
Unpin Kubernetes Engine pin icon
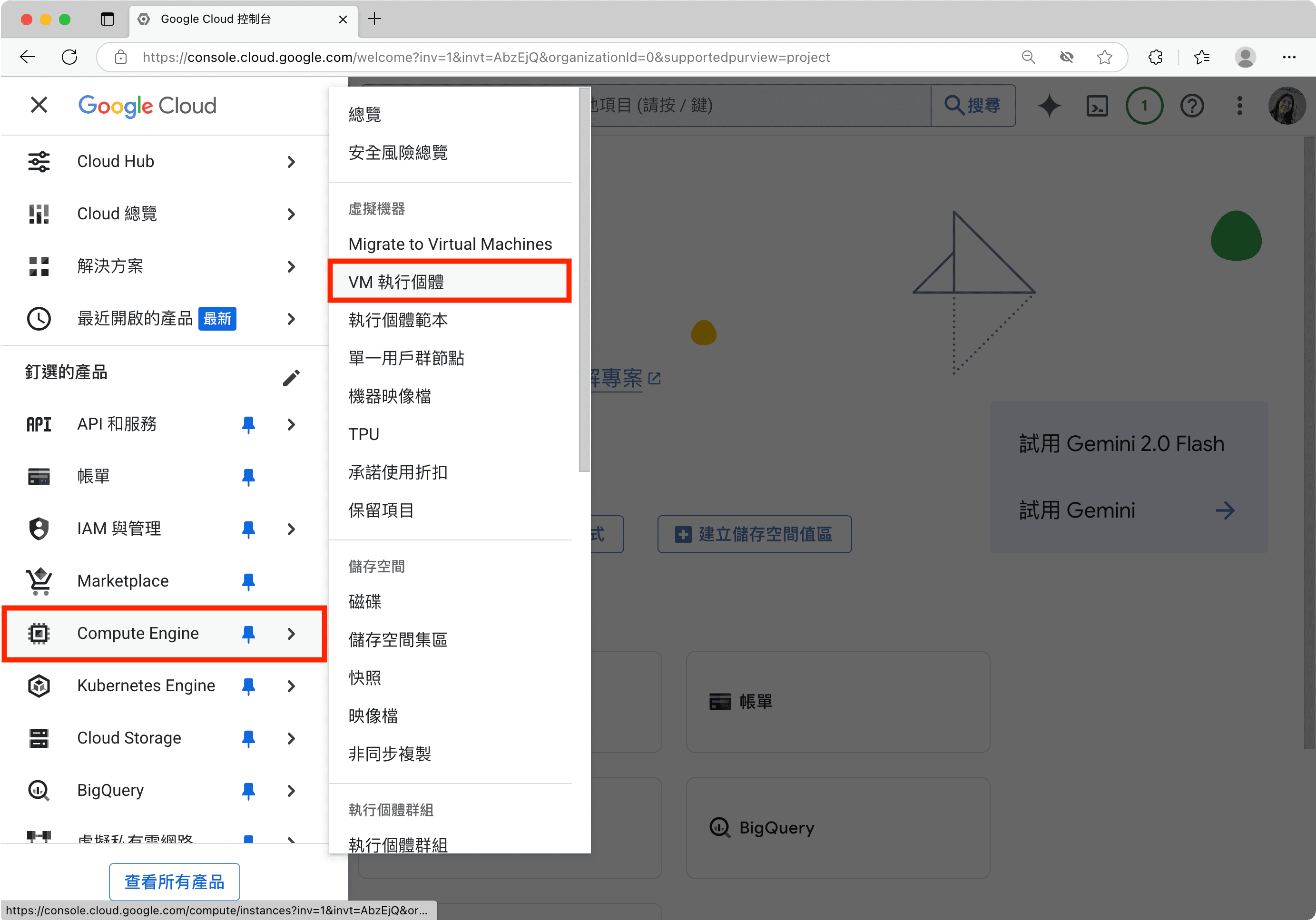click(249, 686)
